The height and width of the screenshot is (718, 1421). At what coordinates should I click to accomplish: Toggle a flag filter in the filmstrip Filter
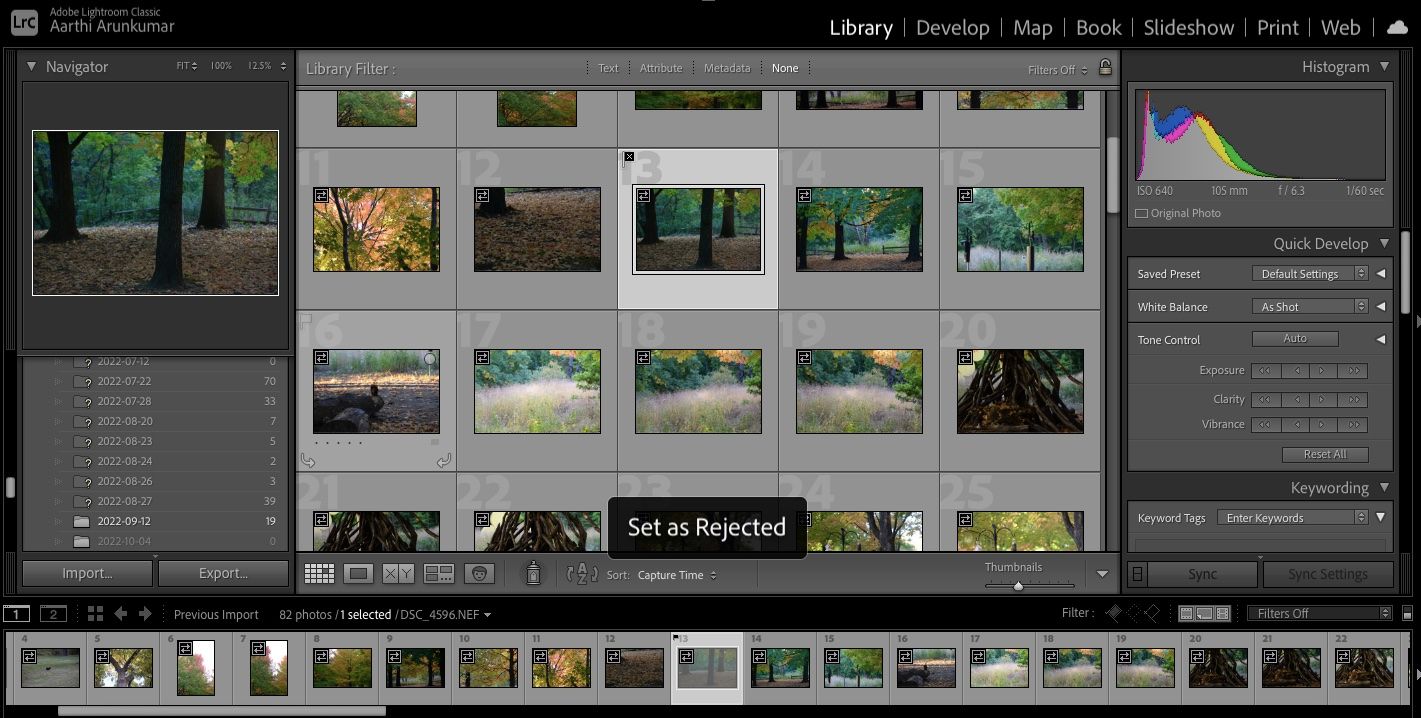pos(1113,613)
